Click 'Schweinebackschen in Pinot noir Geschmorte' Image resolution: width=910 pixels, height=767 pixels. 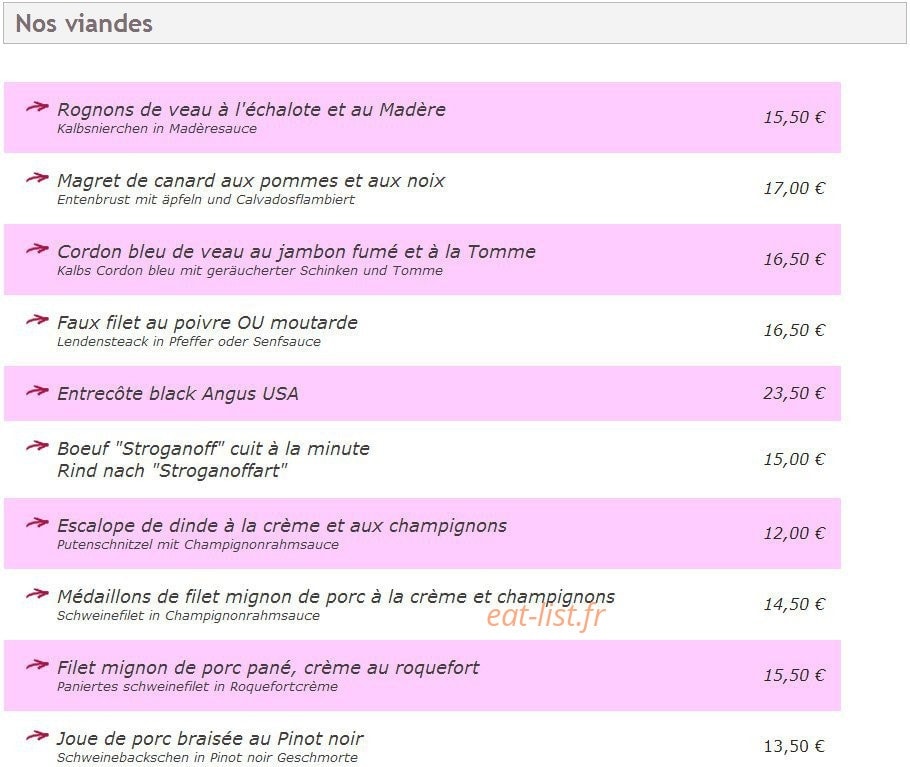pyautogui.click(x=207, y=758)
